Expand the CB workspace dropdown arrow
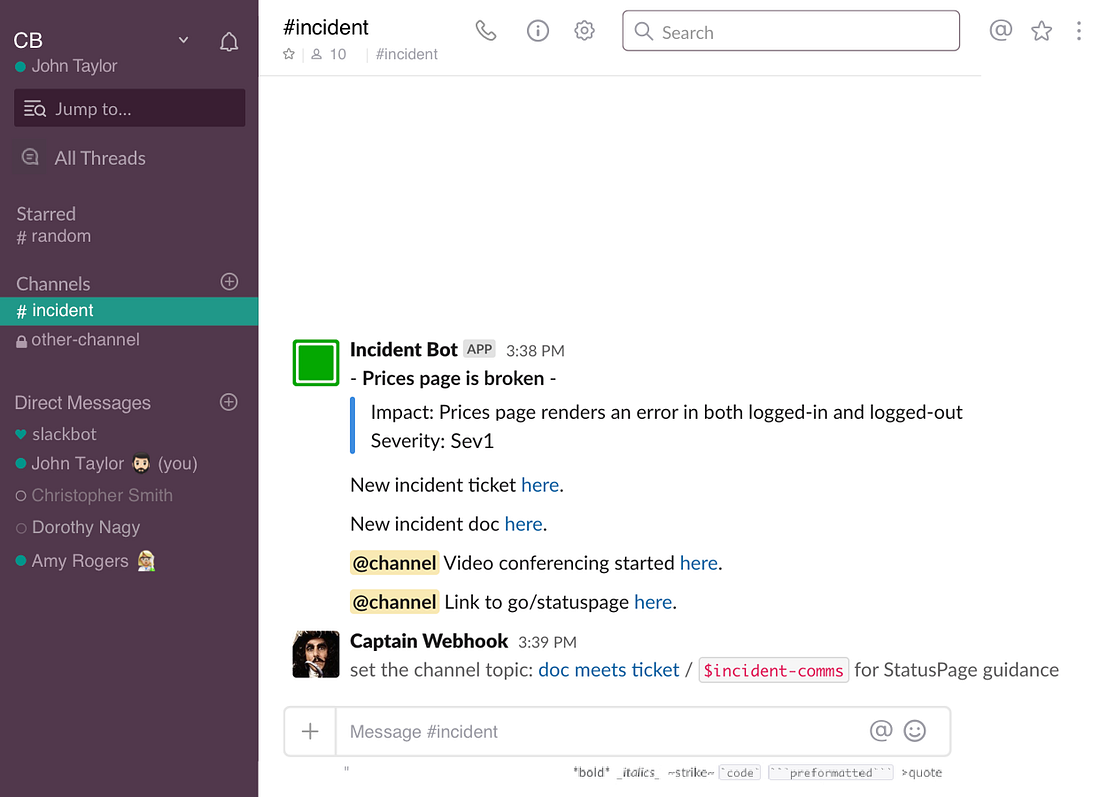 click(x=184, y=40)
